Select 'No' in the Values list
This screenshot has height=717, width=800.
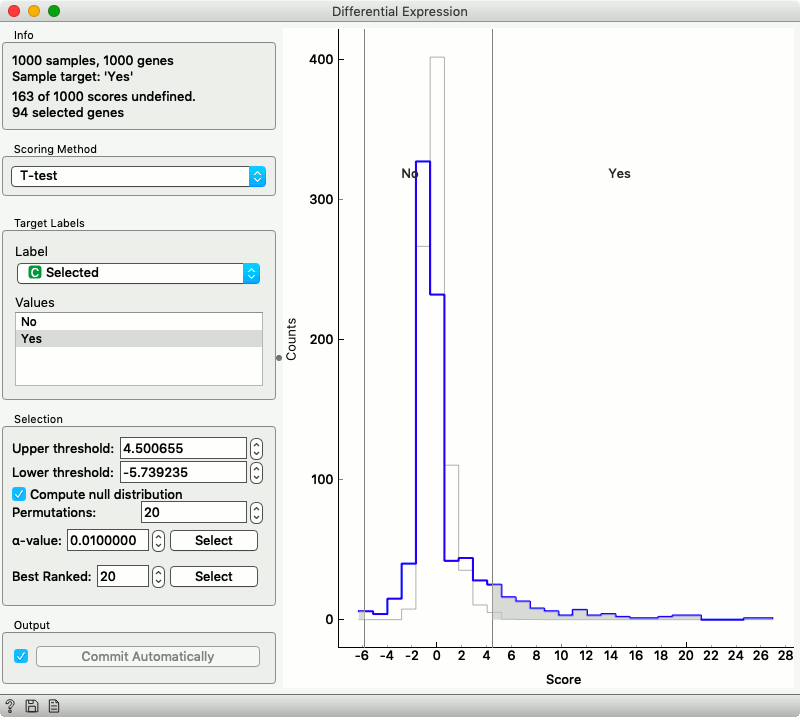click(x=139, y=322)
